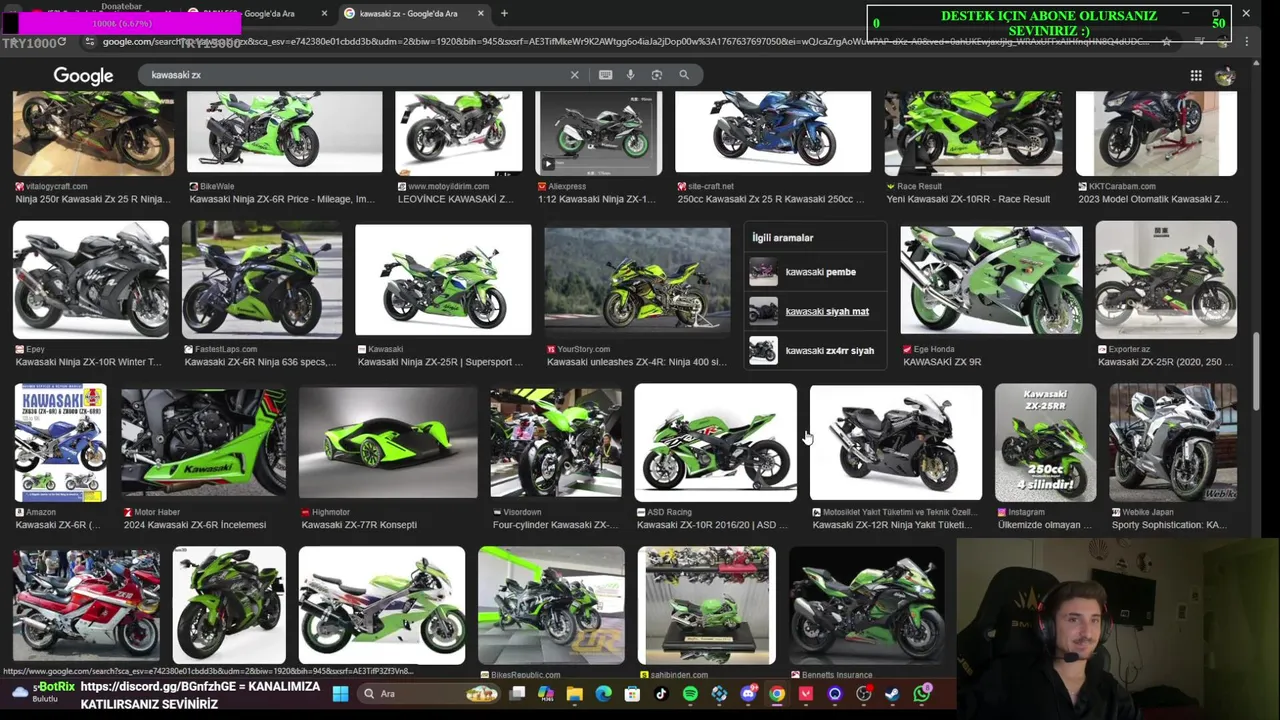Screen dimensions: 1280x720
Task: Open the Instagram 250cc 4 silindir image
Action: pos(1045,442)
